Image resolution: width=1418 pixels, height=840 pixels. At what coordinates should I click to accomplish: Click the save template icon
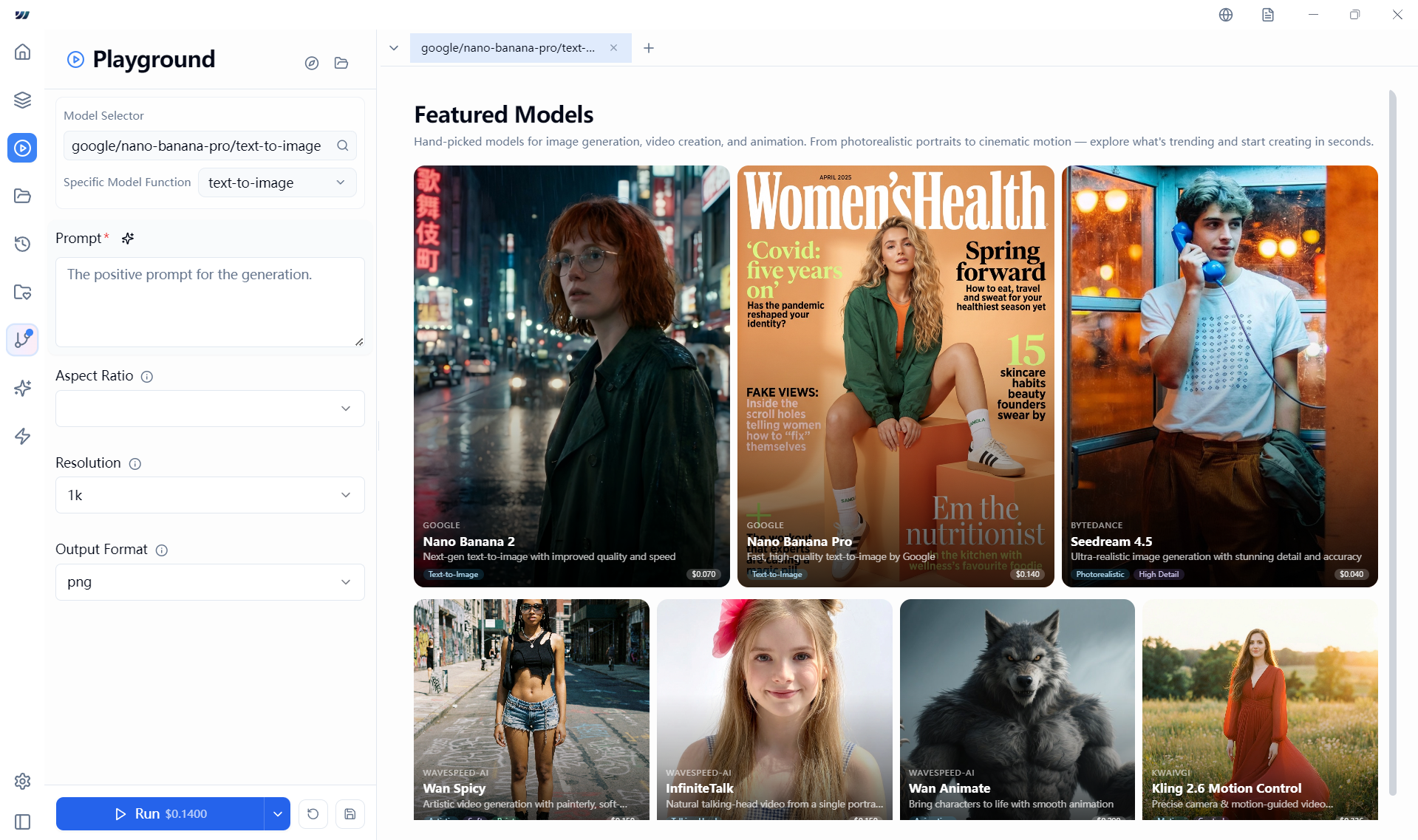coord(350,813)
